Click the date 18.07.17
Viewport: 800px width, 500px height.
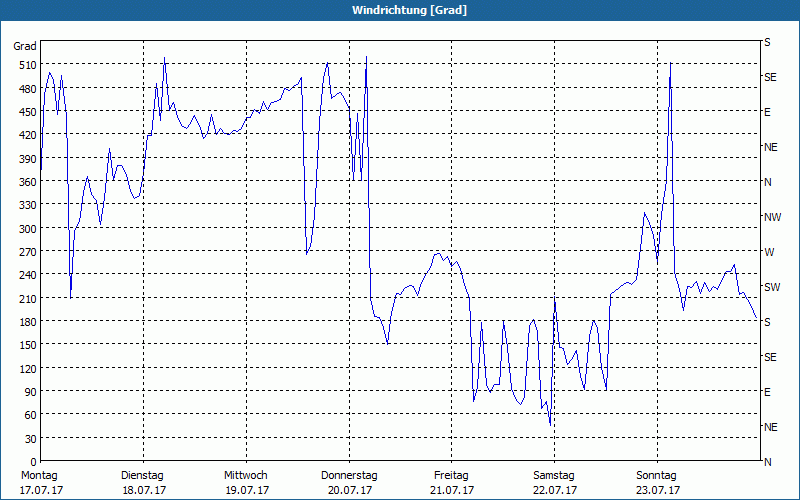144,491
